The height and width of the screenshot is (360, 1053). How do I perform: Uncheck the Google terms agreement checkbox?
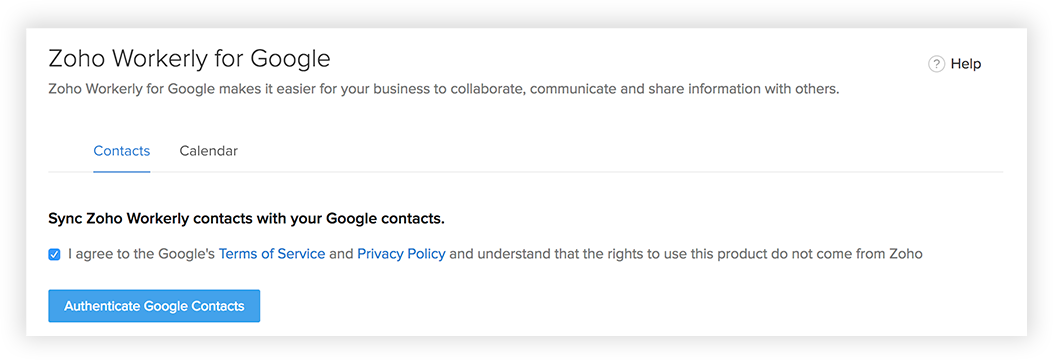click(x=54, y=255)
